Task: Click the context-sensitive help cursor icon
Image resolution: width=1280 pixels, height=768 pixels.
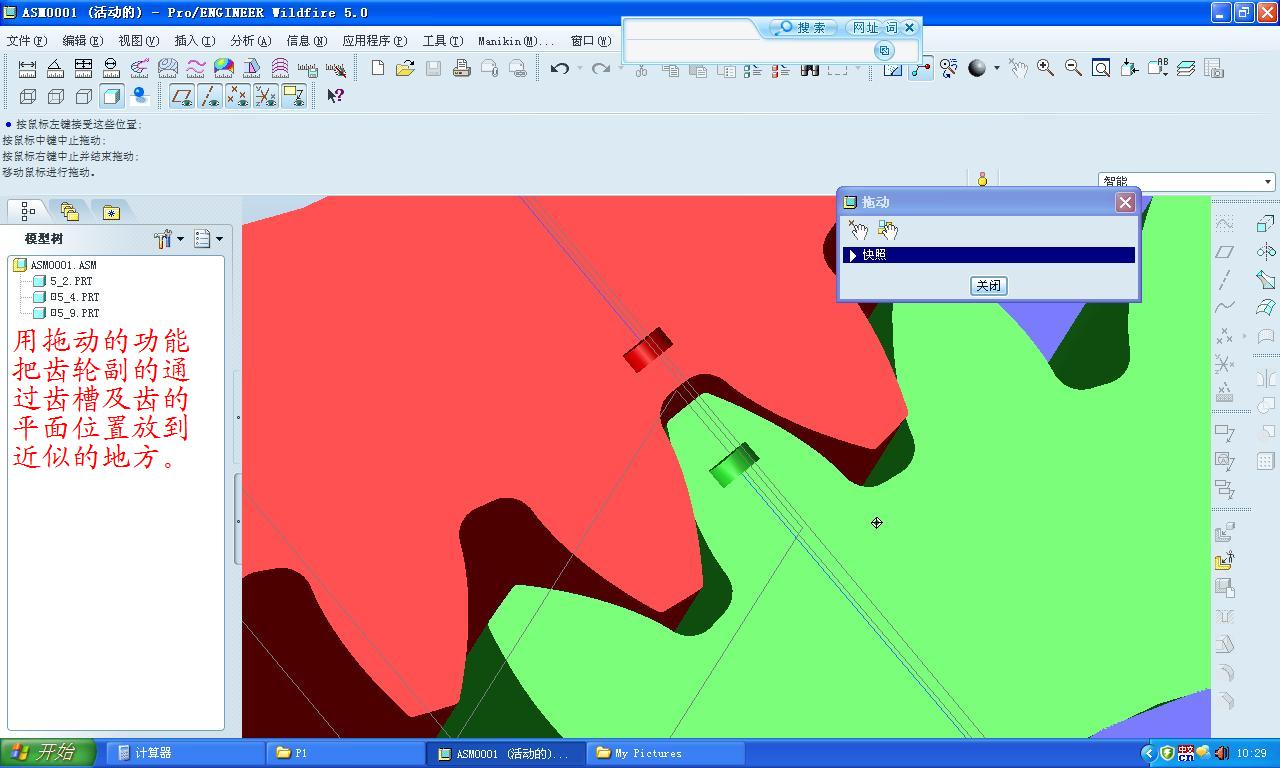Action: pos(335,96)
